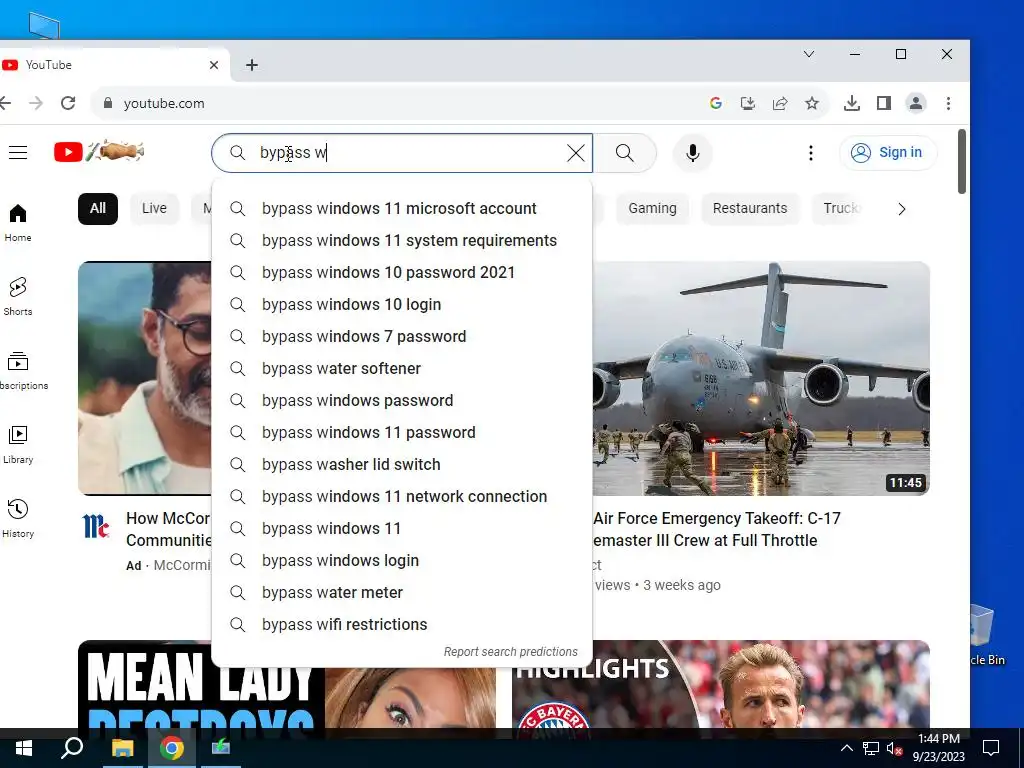This screenshot has height=768, width=1024.
Task: Go to Home in sidebar
Action: coord(18,223)
